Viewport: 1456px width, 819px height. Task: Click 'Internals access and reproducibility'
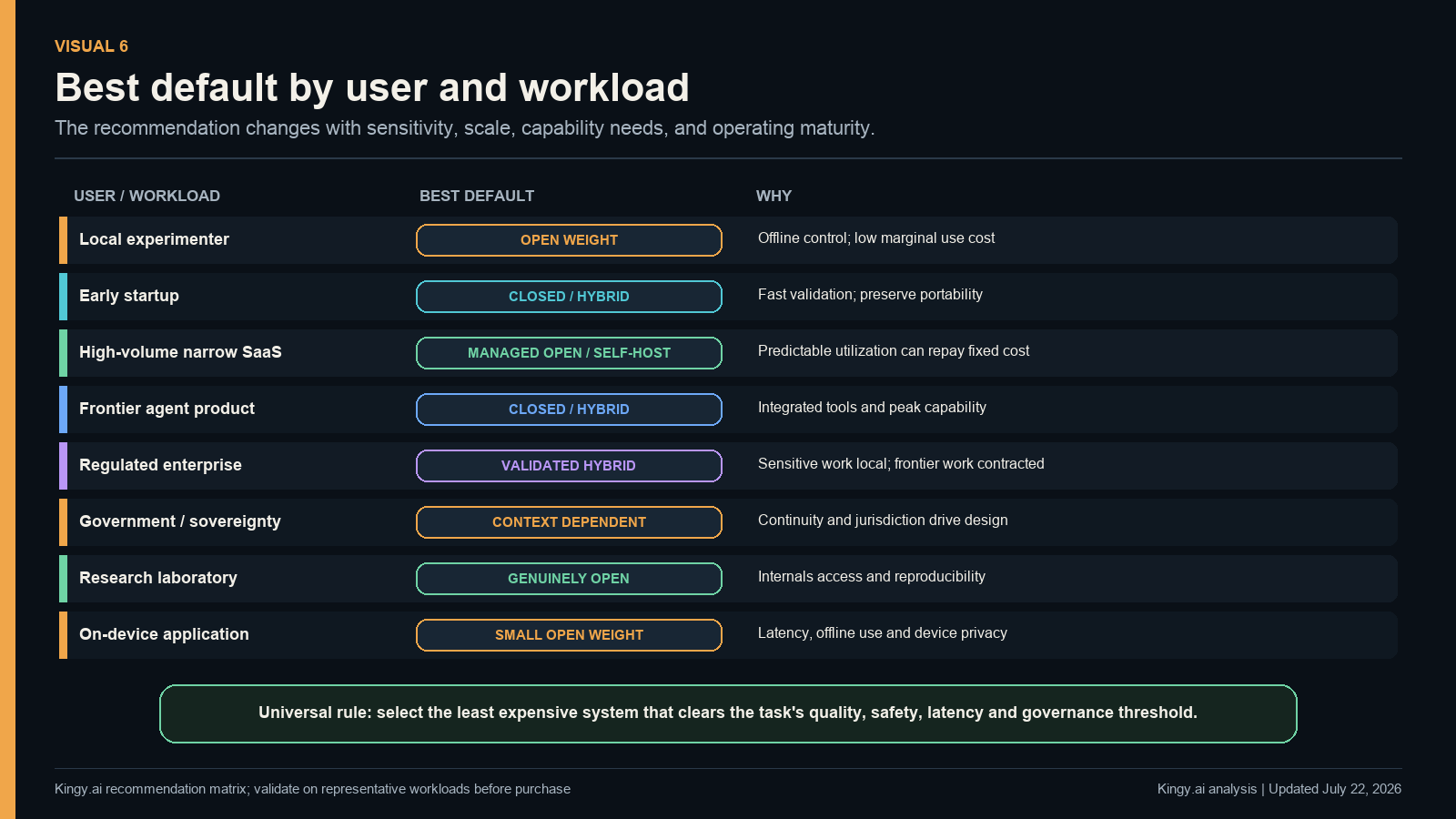tap(872, 577)
